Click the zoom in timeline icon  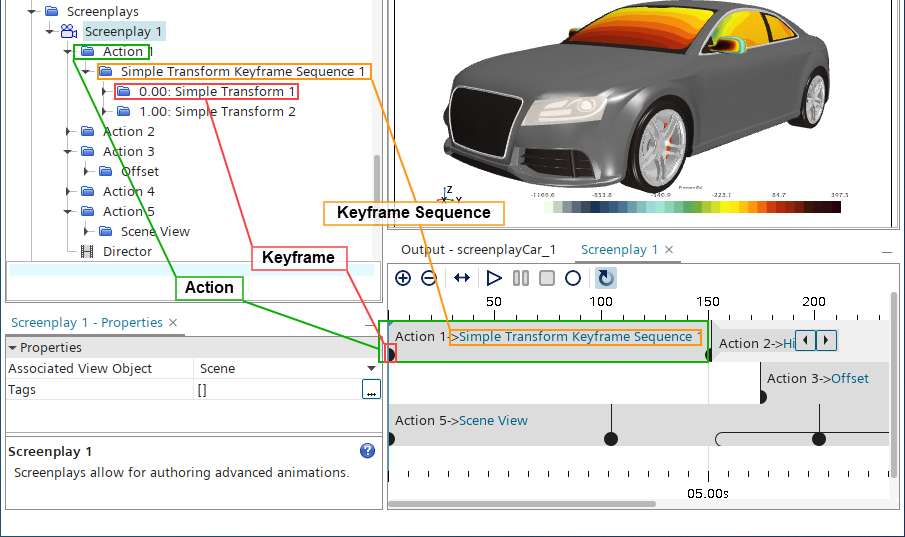point(403,279)
